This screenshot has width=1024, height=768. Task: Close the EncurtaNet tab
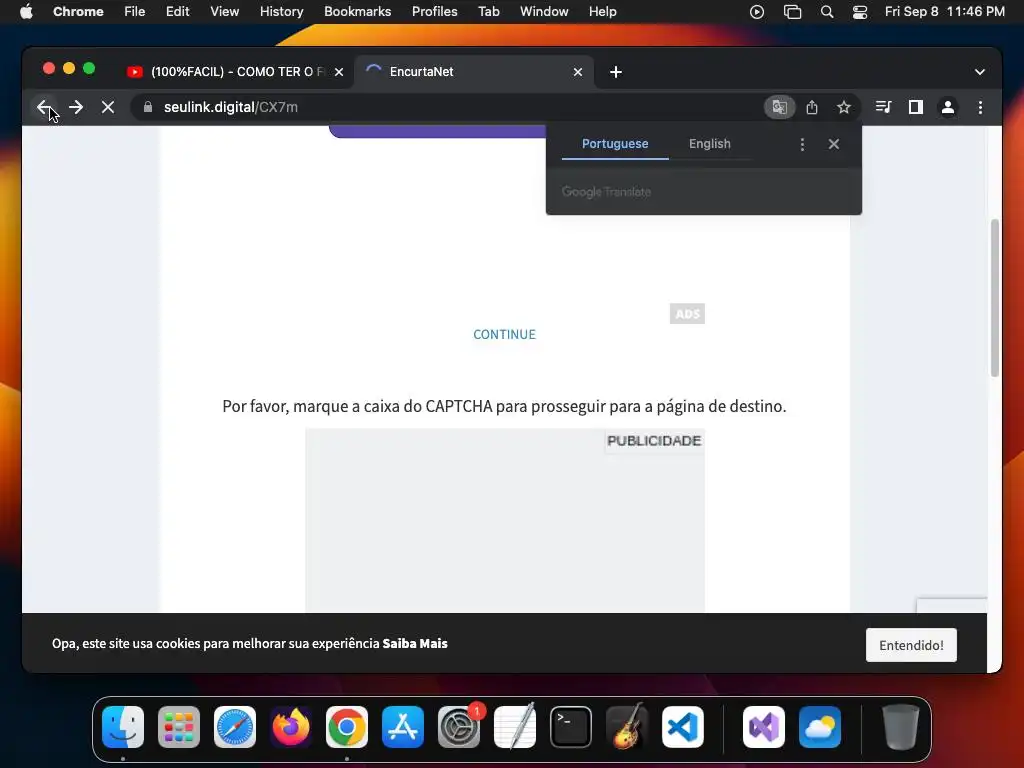coord(578,72)
